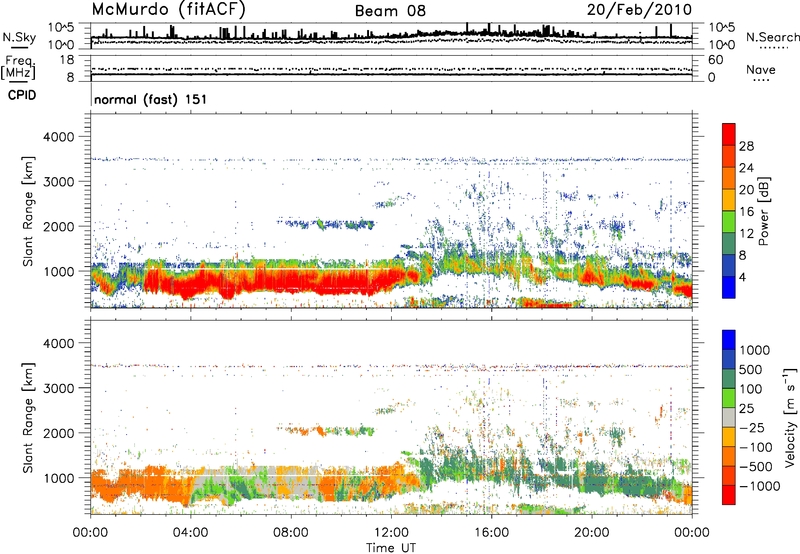Click the red segment of Power color bar
Viewport: 800px width, 554px height.
click(x=729, y=134)
